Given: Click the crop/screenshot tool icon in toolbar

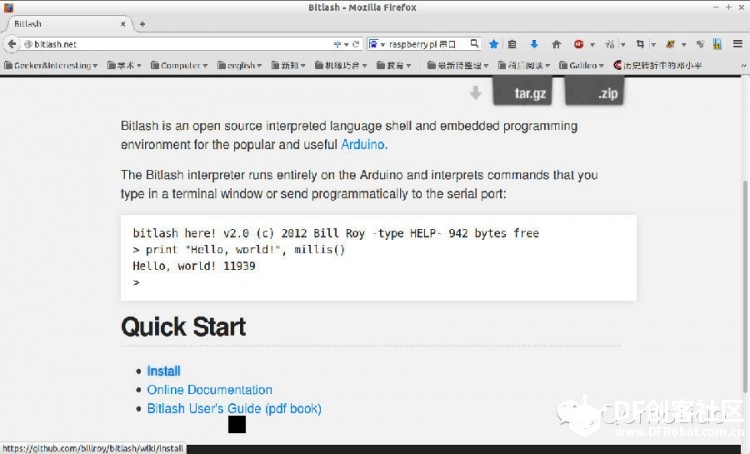Looking at the screenshot, I should [640, 44].
